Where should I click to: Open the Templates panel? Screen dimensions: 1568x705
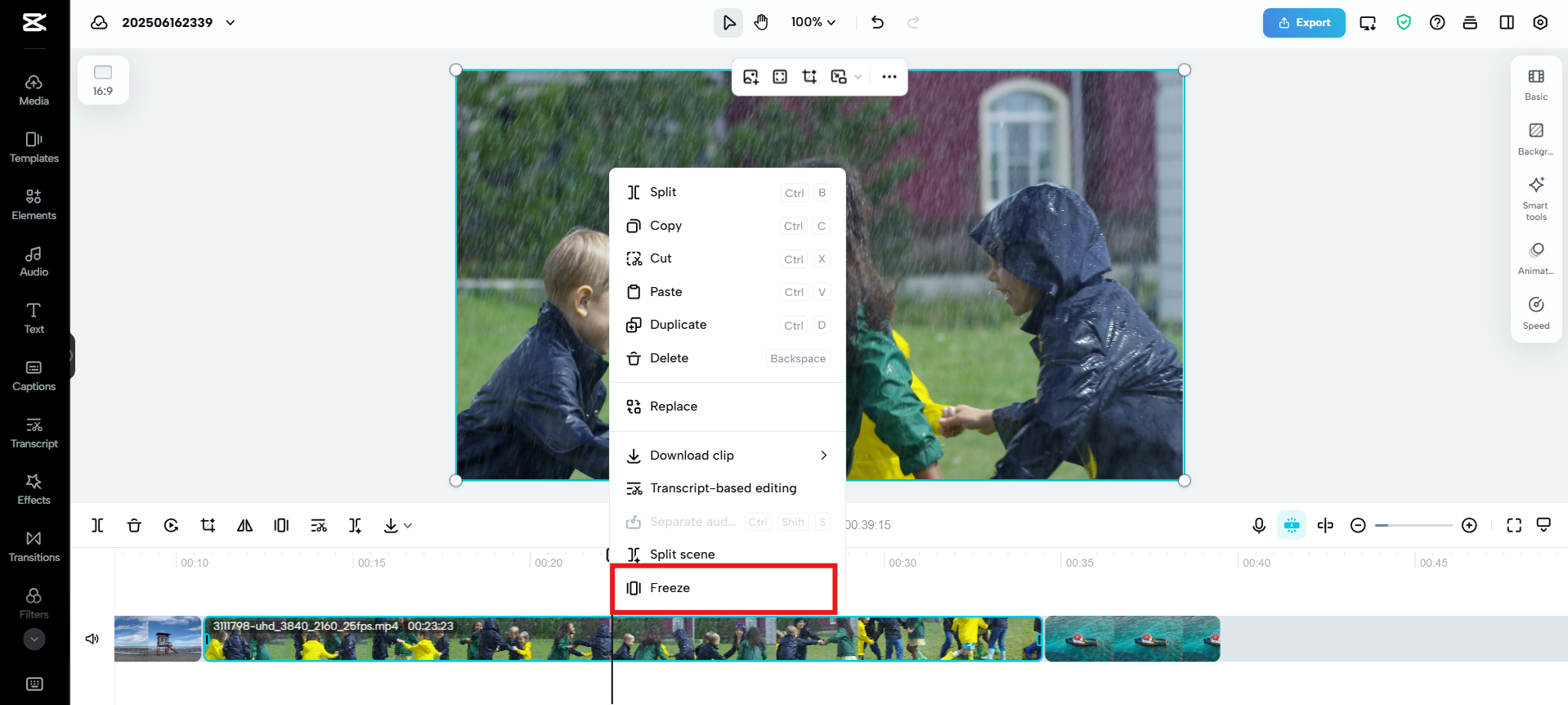34,147
